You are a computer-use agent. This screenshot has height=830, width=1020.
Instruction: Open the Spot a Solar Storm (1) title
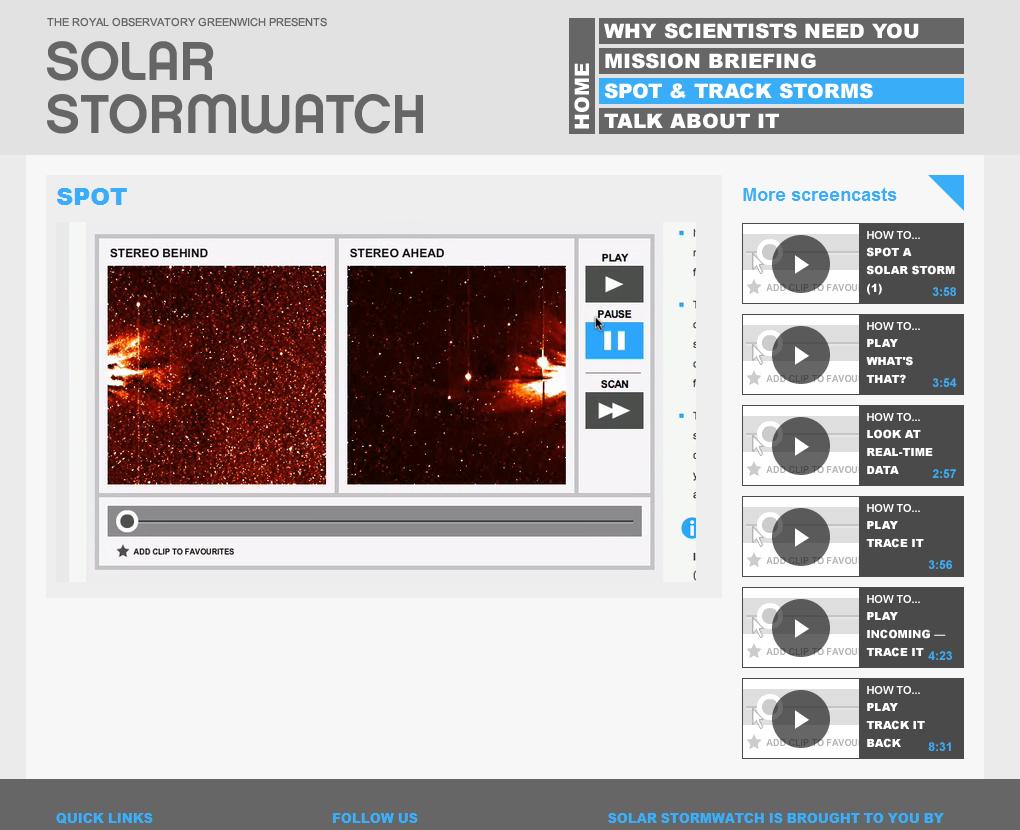910,270
